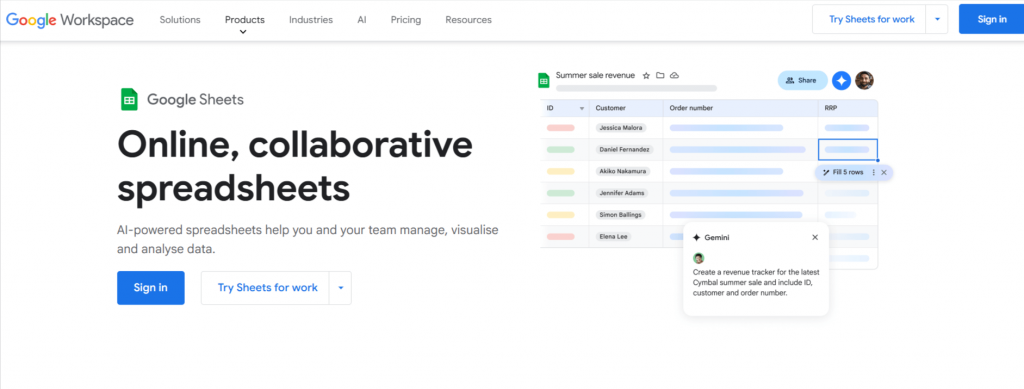Screen dimensions: 1024x389
Task: Click the Share button
Action: coord(802,80)
